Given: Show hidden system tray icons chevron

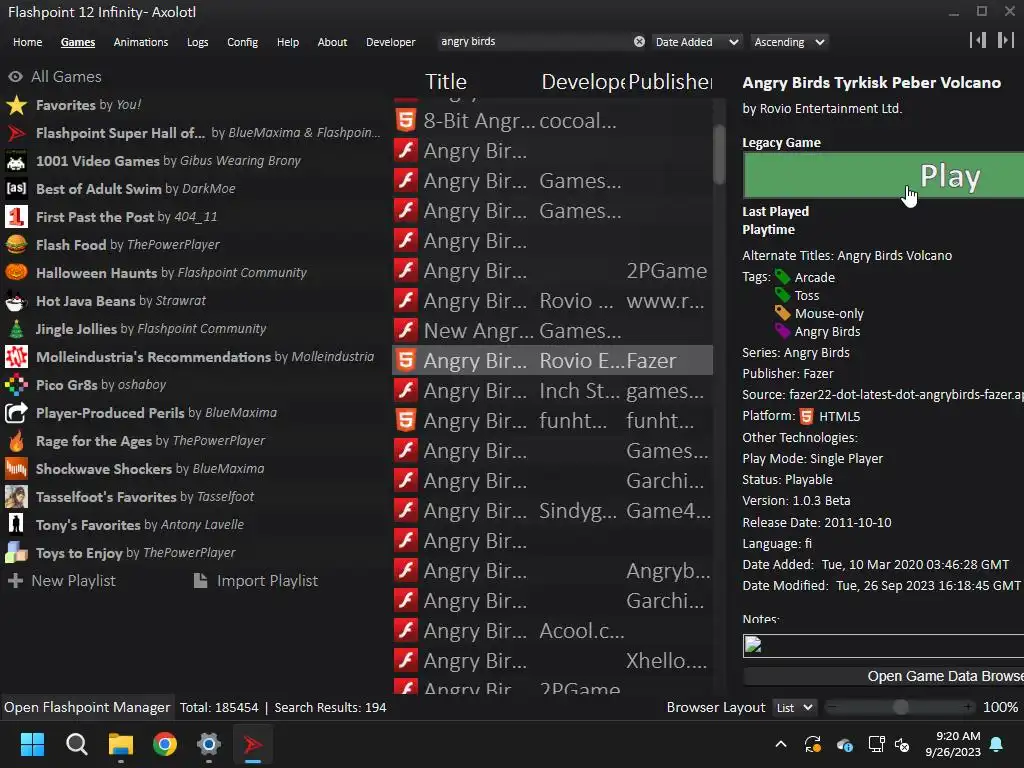Looking at the screenshot, I should point(781,744).
